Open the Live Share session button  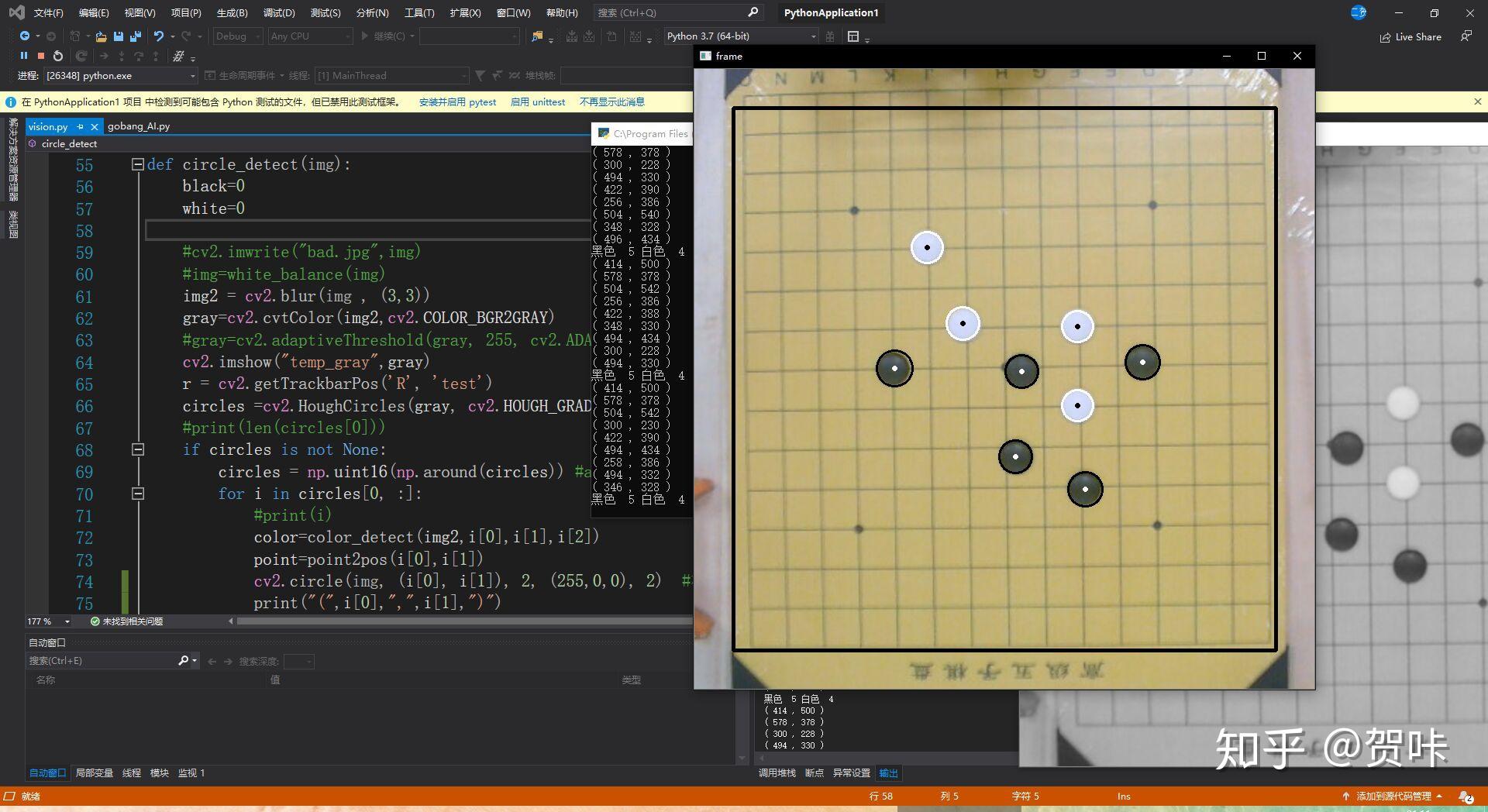[x=1410, y=36]
